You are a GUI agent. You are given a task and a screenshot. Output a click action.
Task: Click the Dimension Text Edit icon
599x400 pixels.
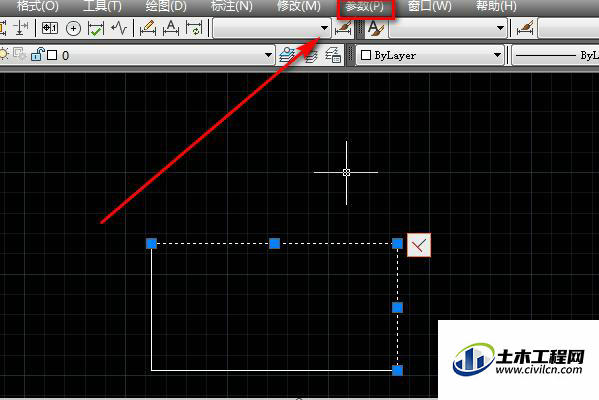point(171,28)
